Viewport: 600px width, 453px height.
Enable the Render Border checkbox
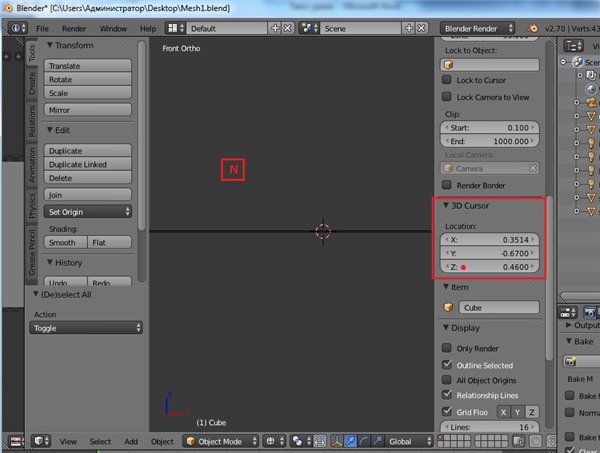coord(448,186)
